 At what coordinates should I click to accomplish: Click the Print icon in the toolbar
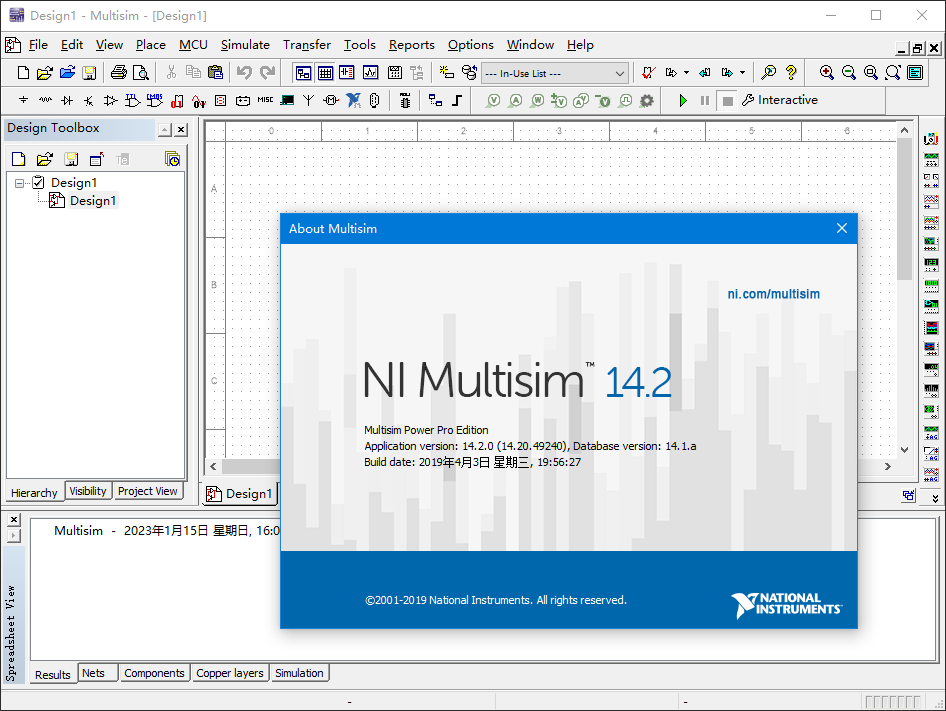tap(119, 73)
